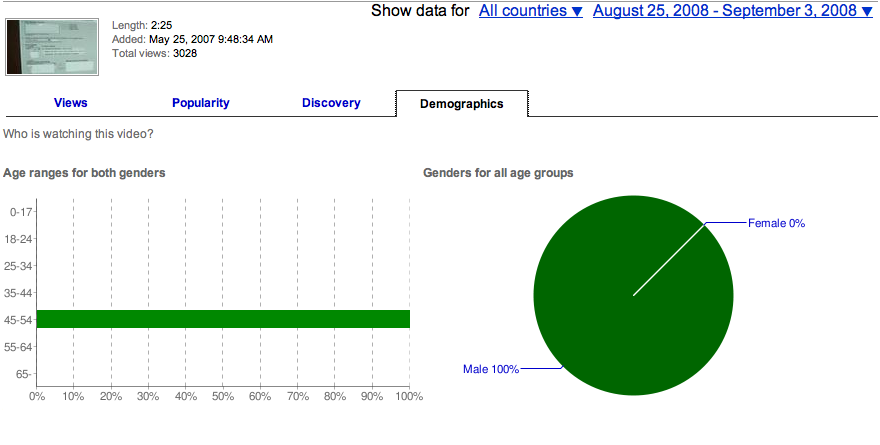
Task: Click the 0-17 age range label
Action: click(x=20, y=212)
